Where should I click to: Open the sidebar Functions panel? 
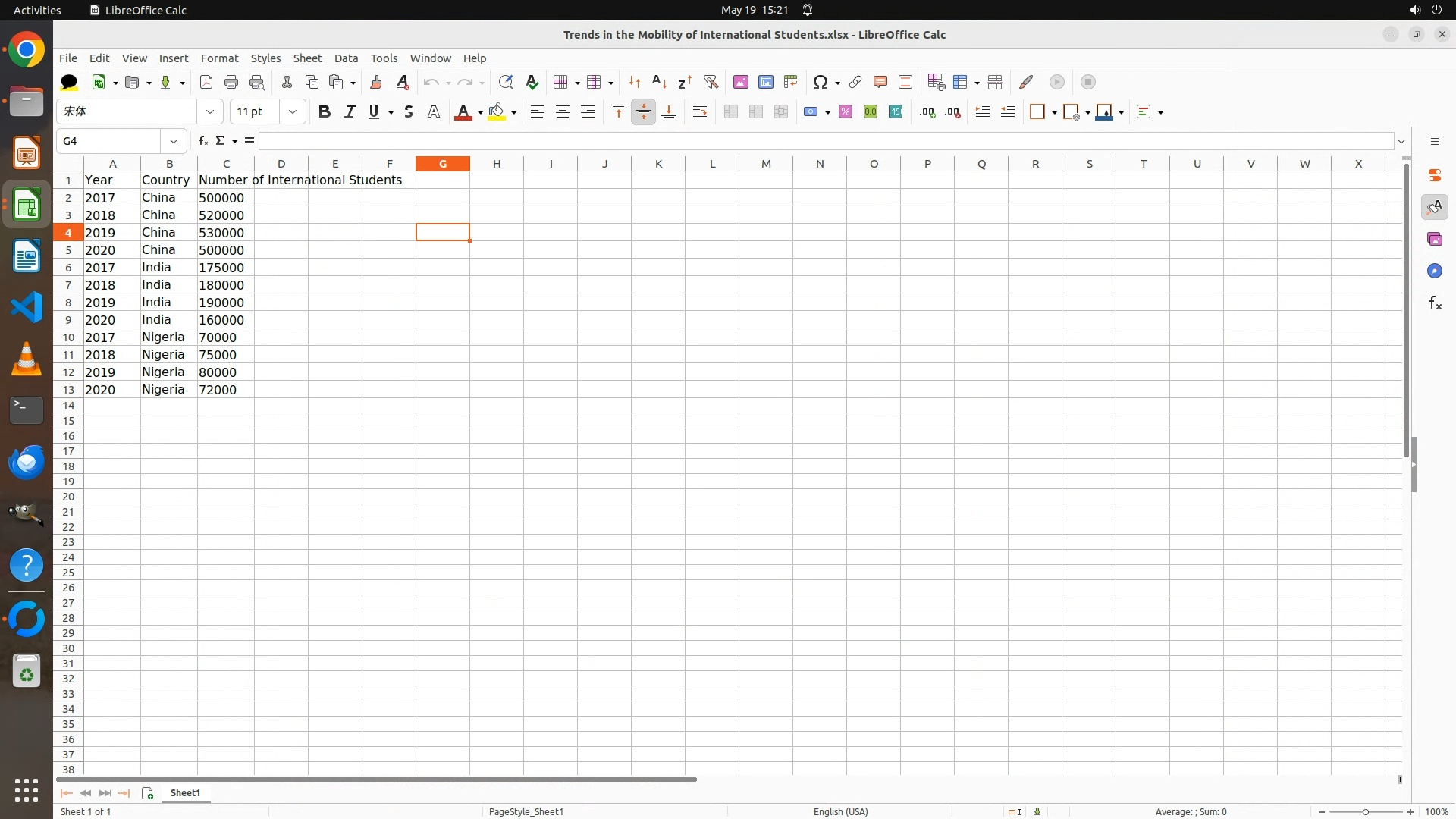[1435, 303]
